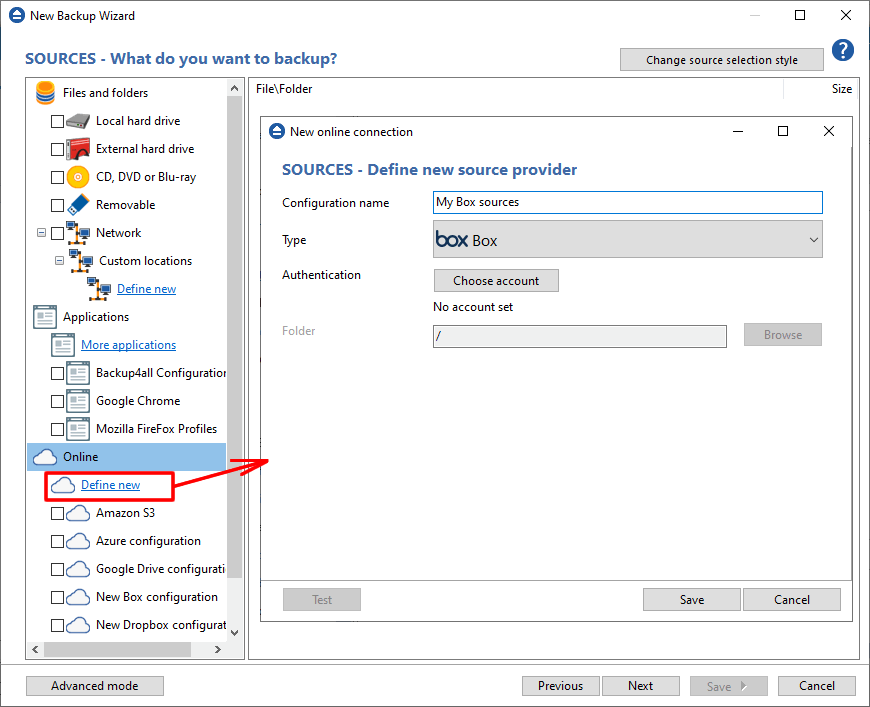Tick the Google Drive configuration checkbox
Screen dimensions: 870x707
tap(57, 569)
